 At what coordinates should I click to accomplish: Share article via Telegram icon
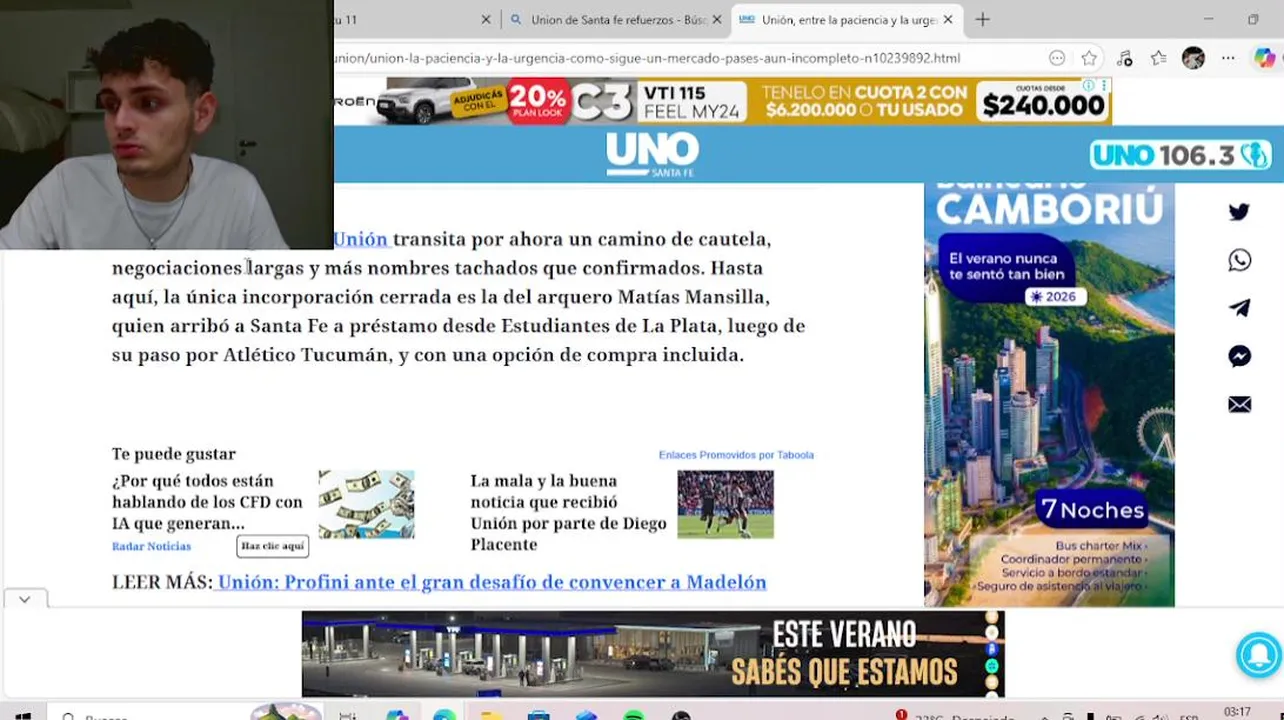(1239, 308)
